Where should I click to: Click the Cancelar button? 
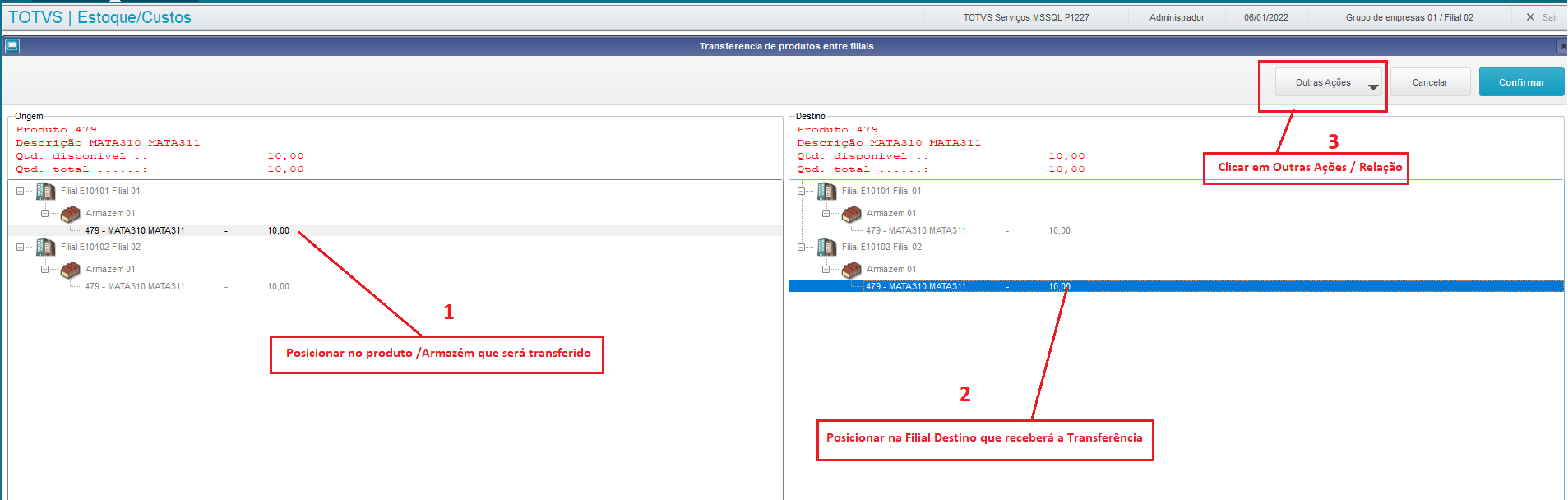[x=1430, y=82]
